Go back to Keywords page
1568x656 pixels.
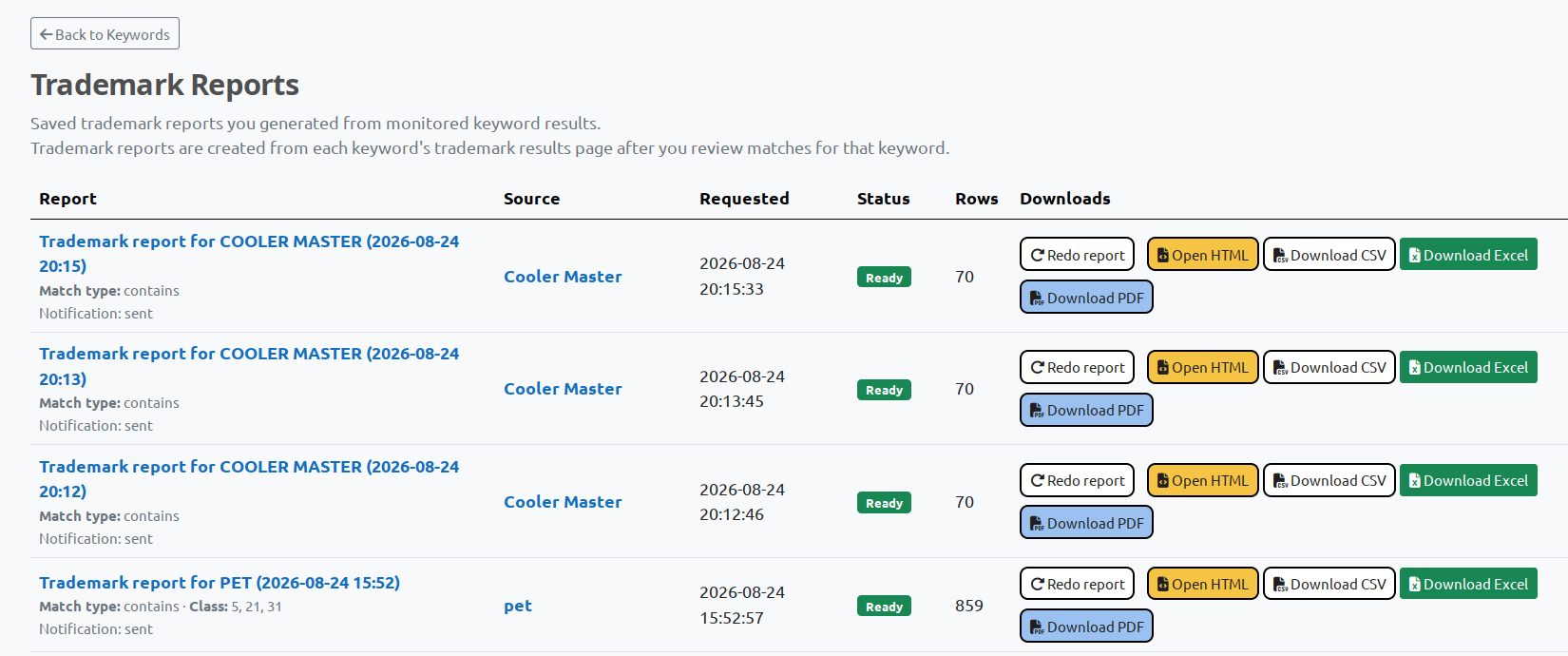pos(105,34)
